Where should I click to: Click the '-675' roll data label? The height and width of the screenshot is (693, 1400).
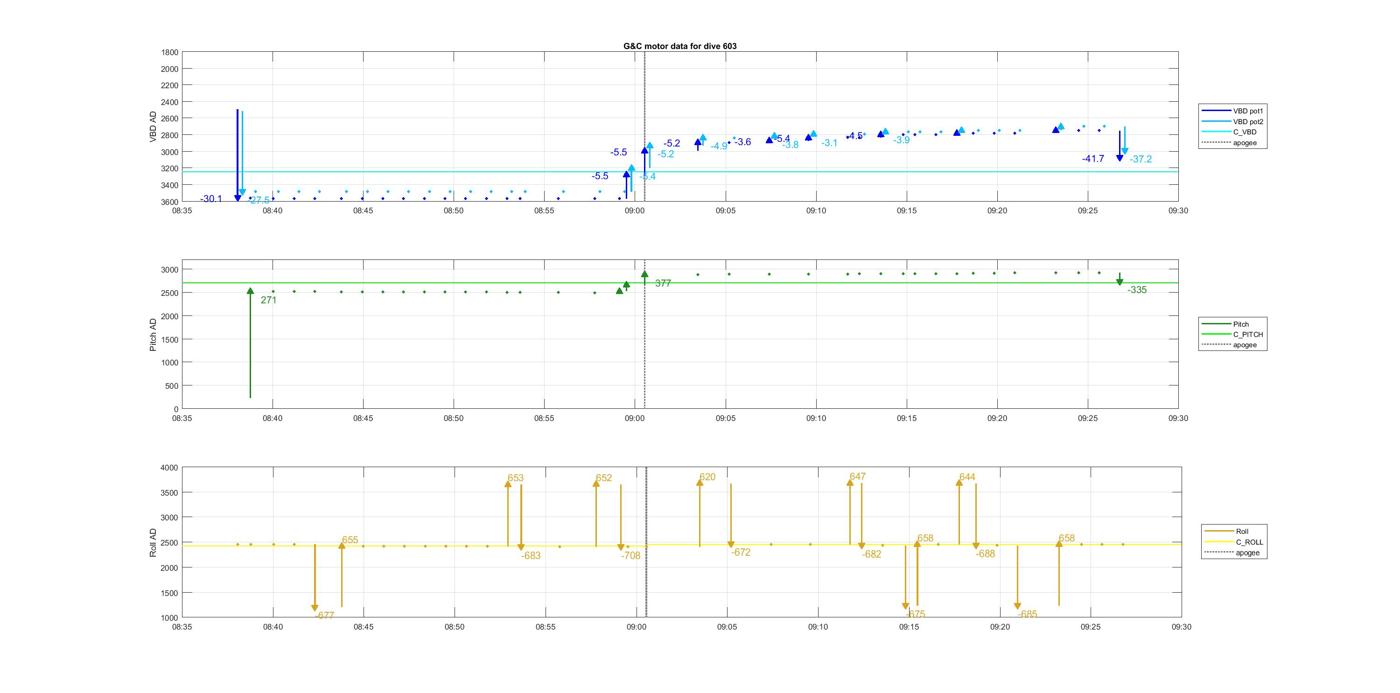point(916,614)
